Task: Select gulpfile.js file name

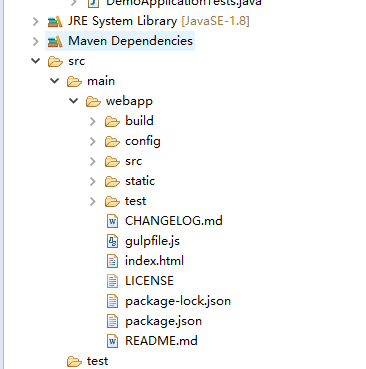Action: click(x=152, y=241)
